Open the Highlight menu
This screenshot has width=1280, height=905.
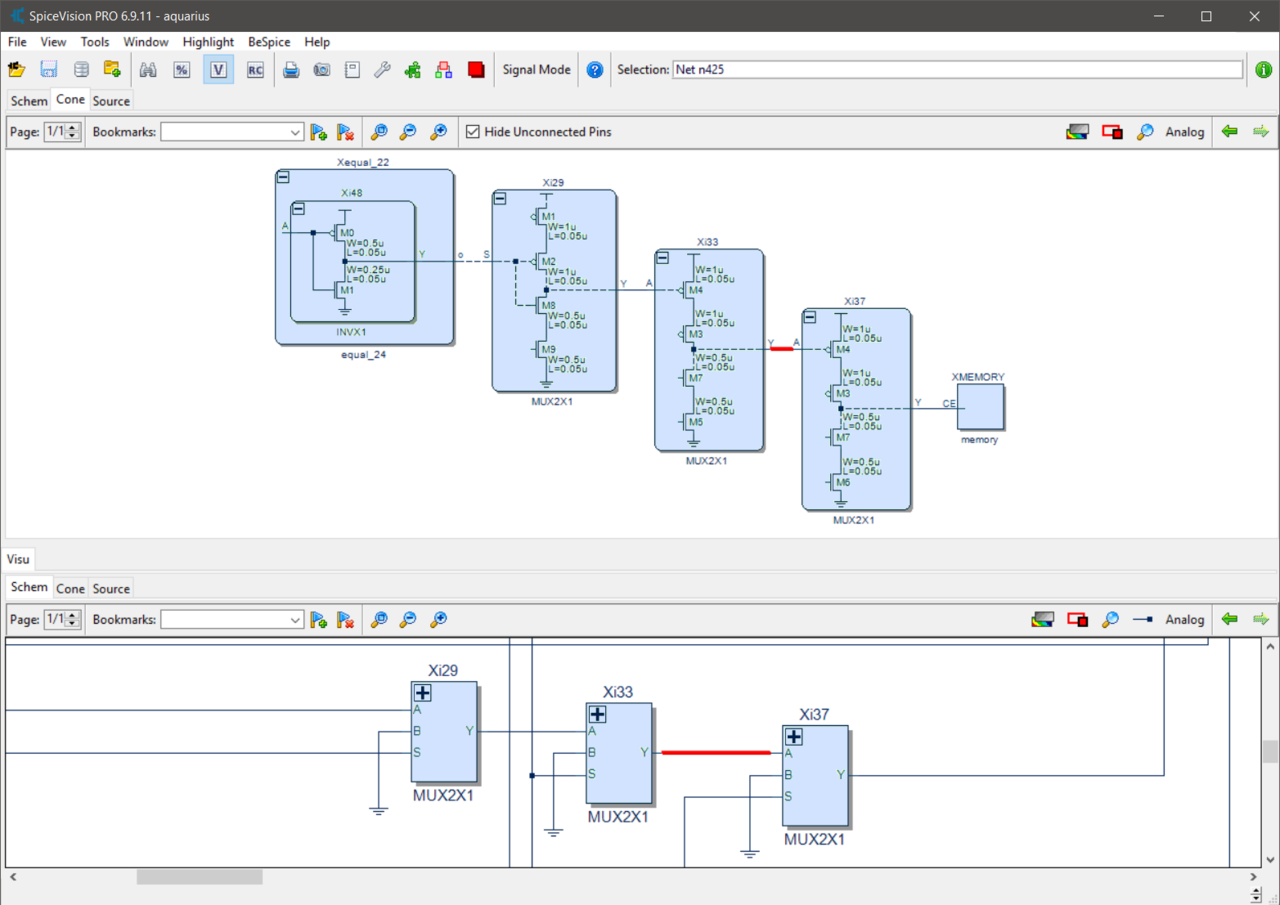[208, 42]
